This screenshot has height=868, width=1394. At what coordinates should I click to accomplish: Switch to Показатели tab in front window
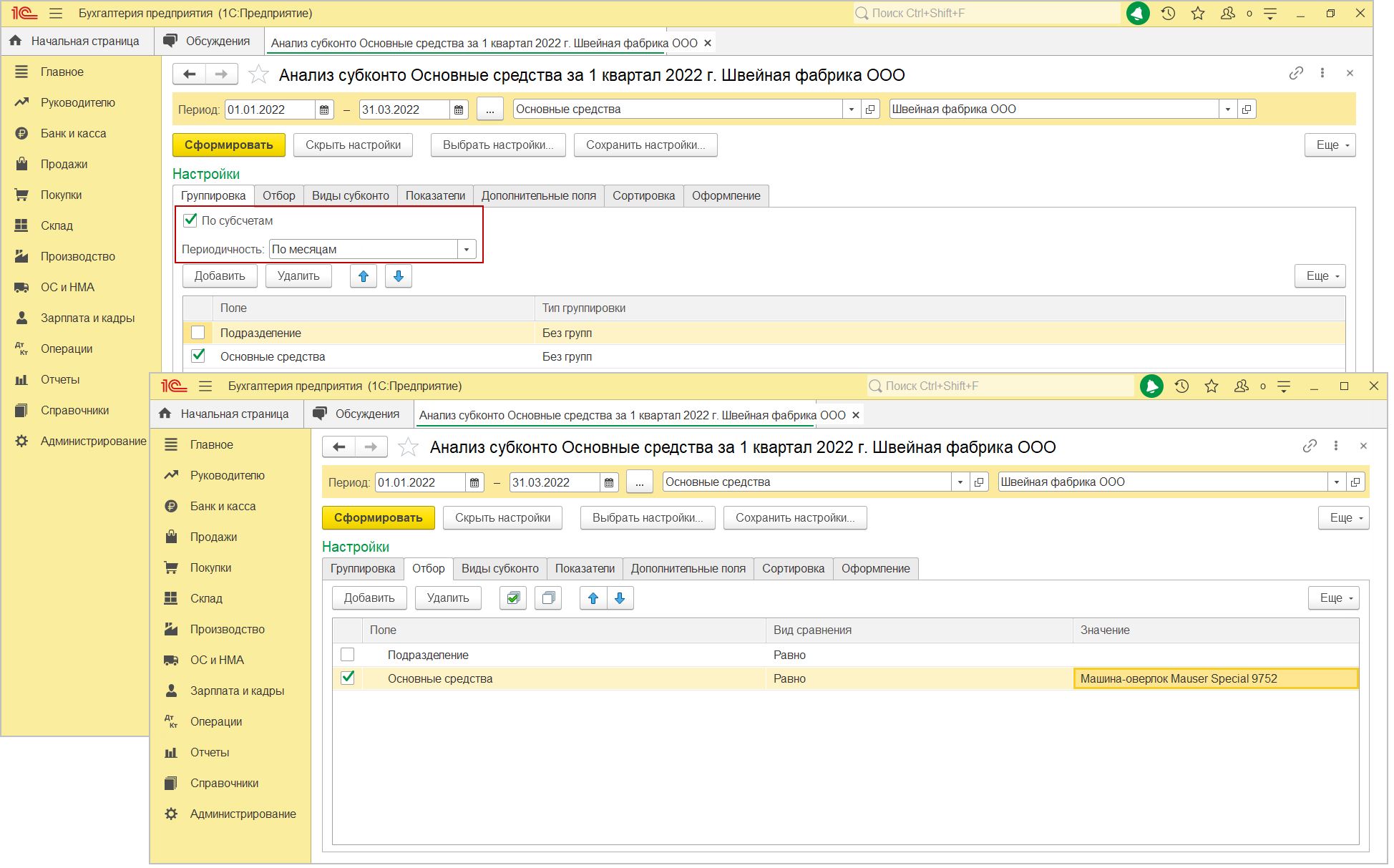pyautogui.click(x=585, y=569)
